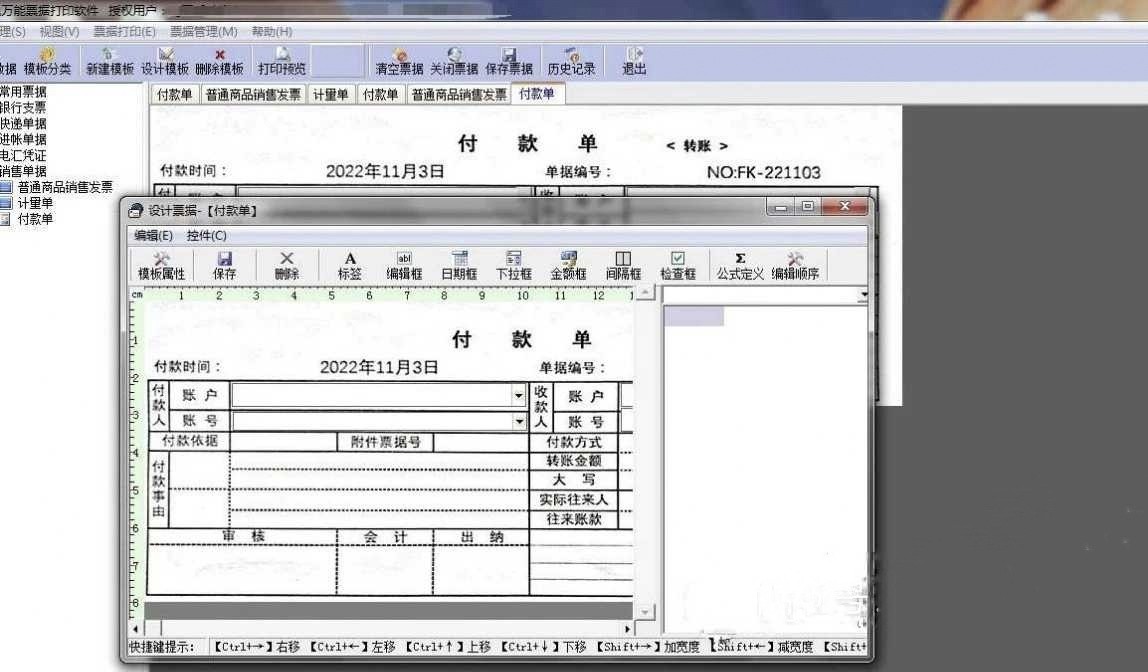The image size is (1148, 672).
Task: Expand 销售单据 category in sidebar
Action: (x=23, y=171)
